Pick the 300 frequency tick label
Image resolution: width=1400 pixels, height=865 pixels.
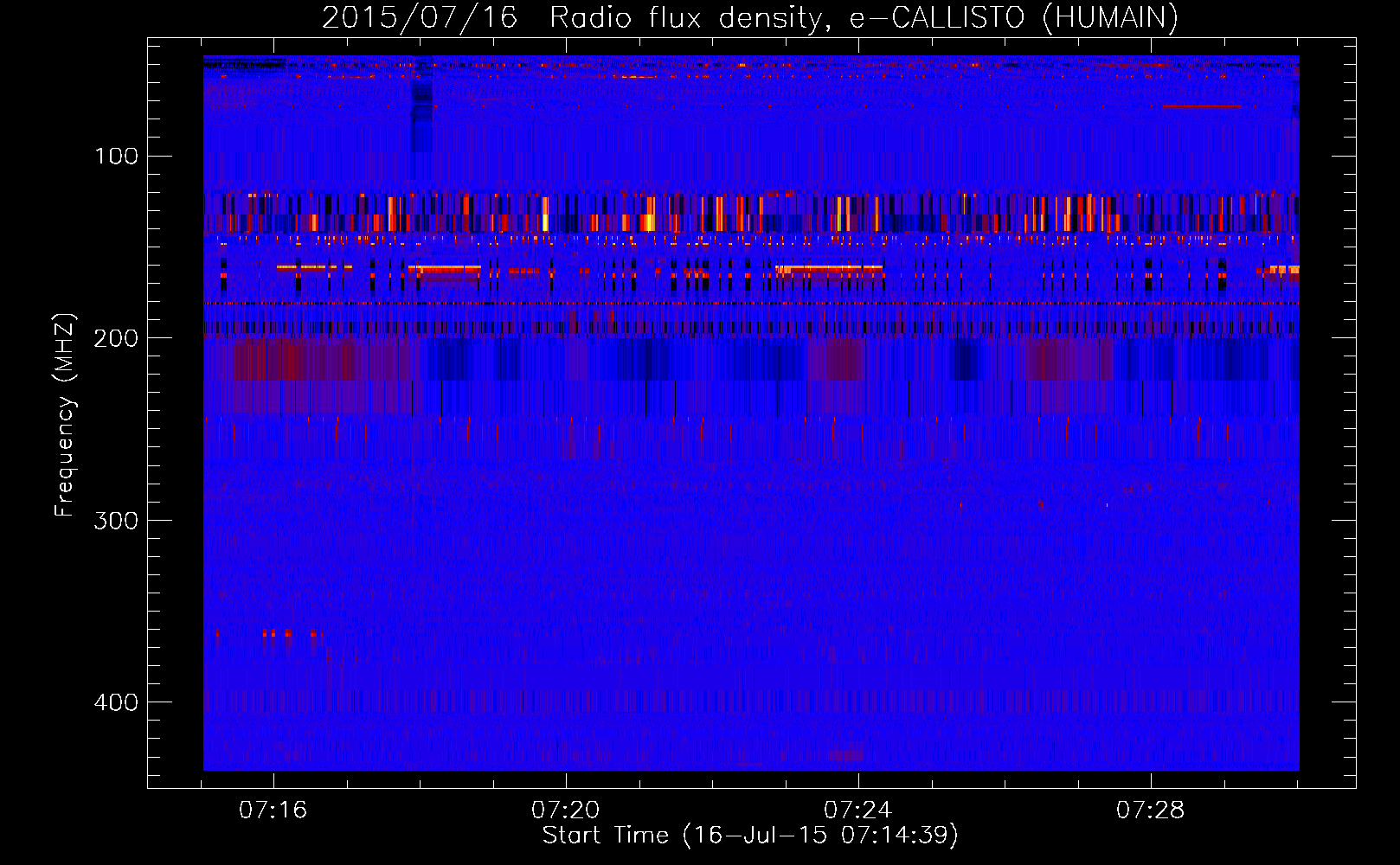[x=117, y=521]
